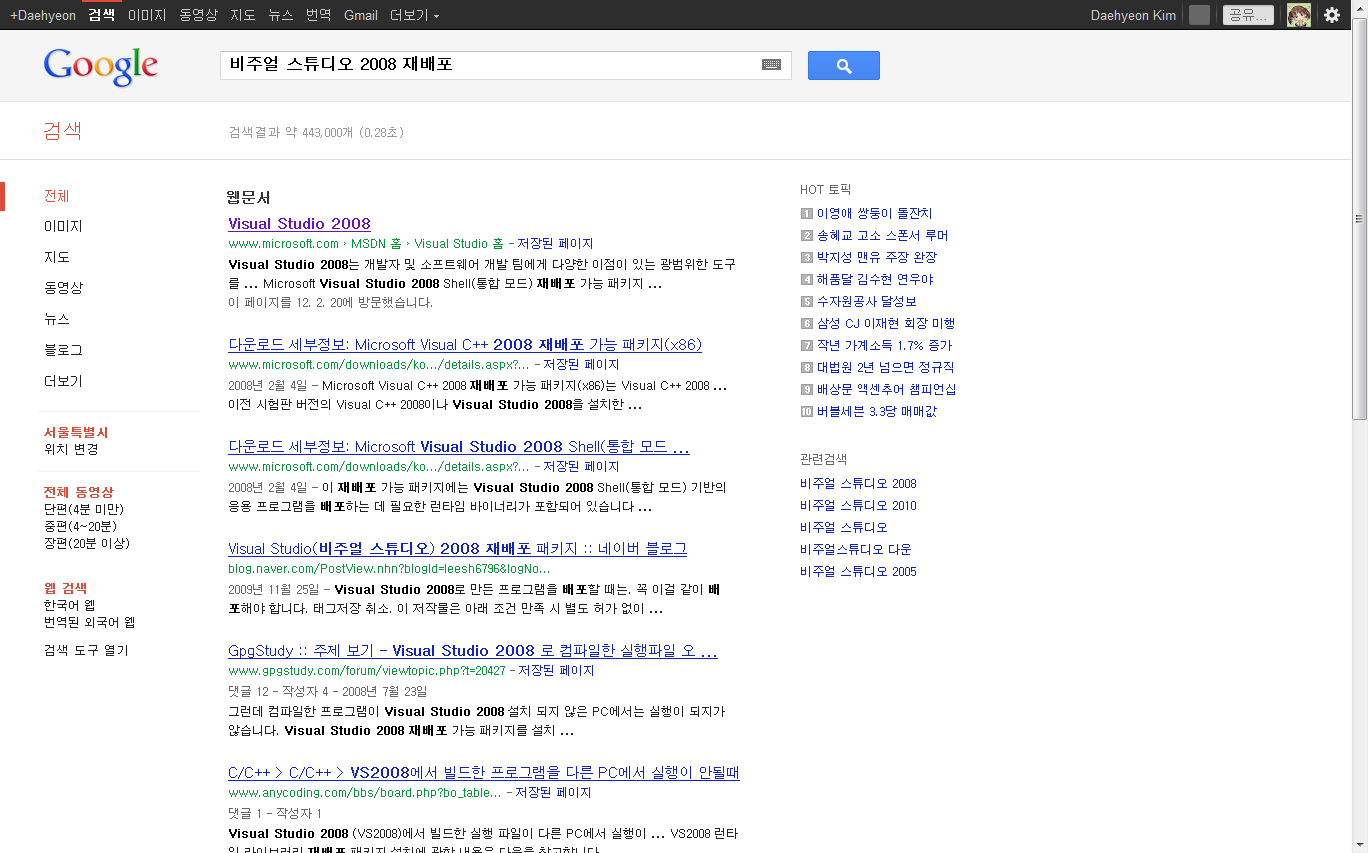Click the vertical scrollbar thumb

click(x=1359, y=220)
